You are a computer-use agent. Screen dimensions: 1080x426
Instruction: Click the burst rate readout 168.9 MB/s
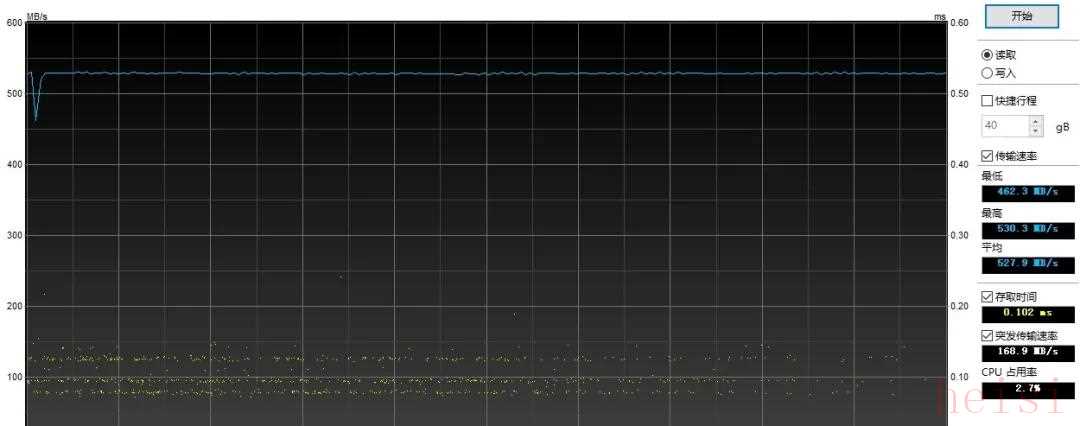click(x=1028, y=352)
